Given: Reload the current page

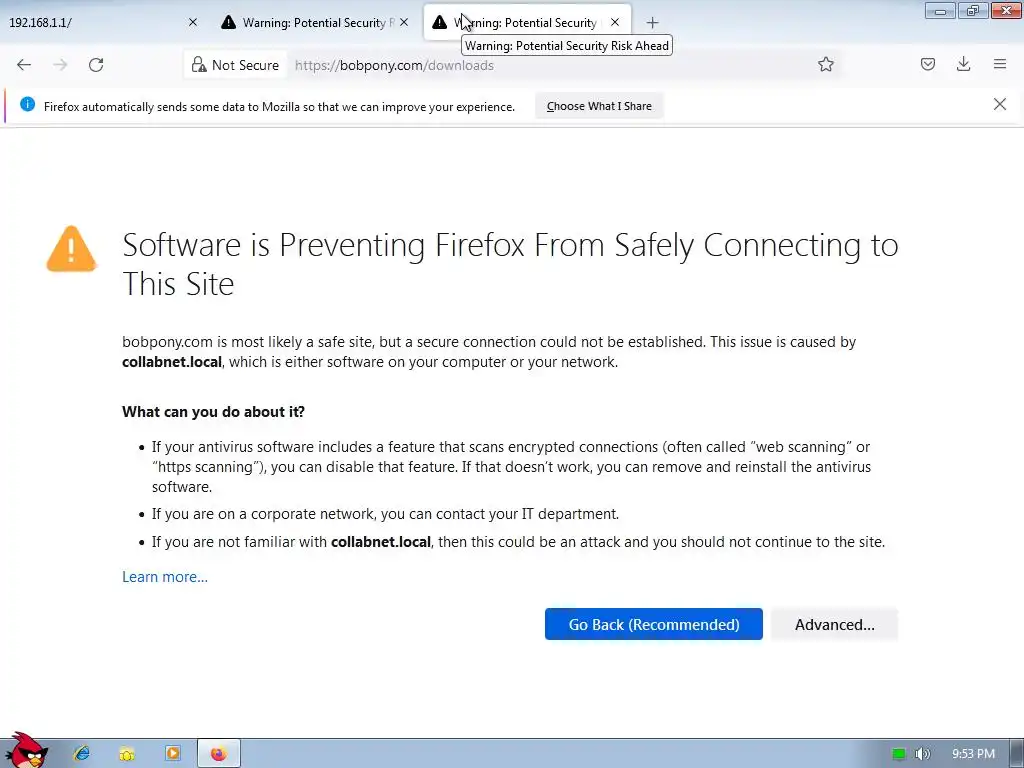Looking at the screenshot, I should click(x=96, y=65).
